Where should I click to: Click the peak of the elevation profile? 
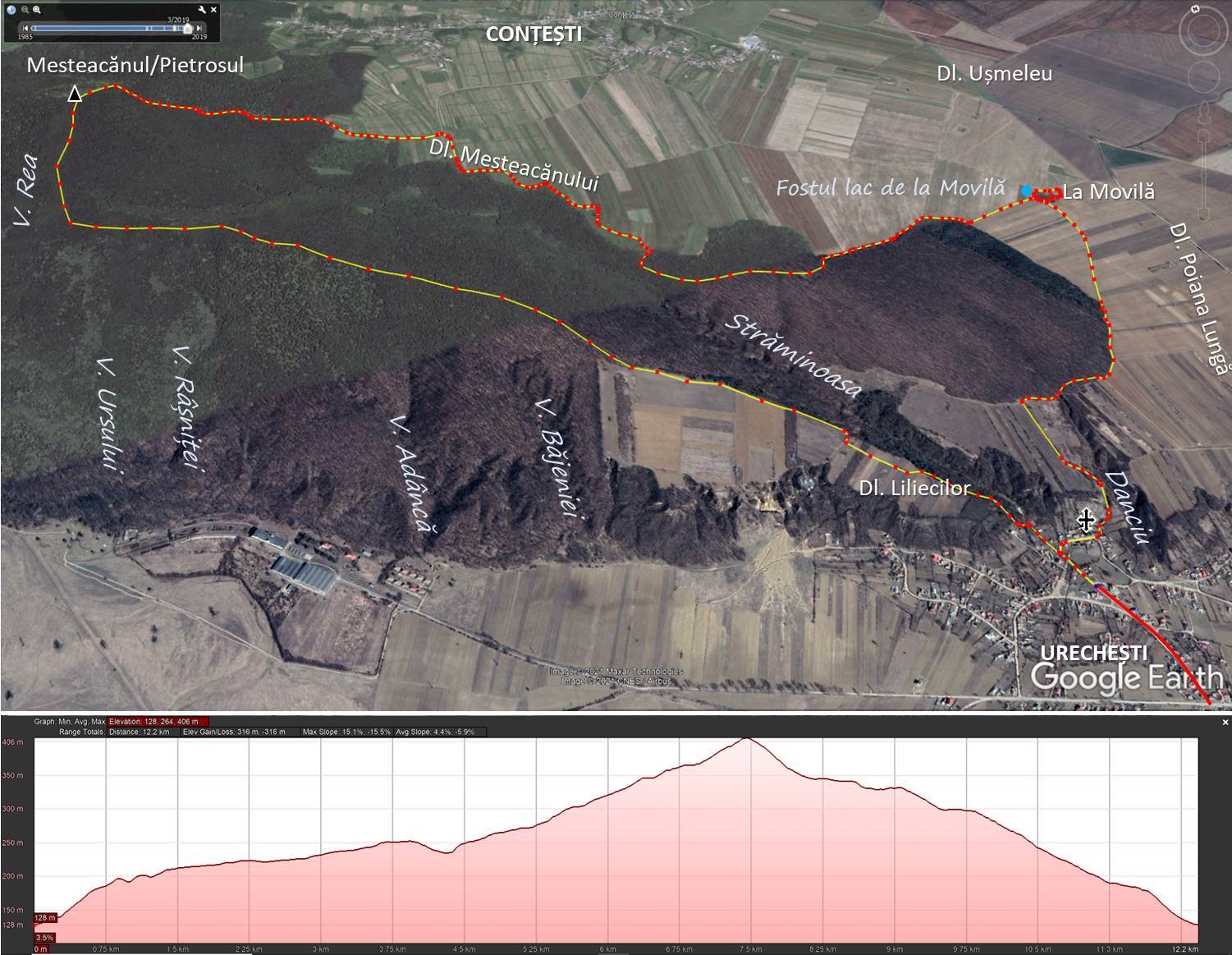(746, 739)
